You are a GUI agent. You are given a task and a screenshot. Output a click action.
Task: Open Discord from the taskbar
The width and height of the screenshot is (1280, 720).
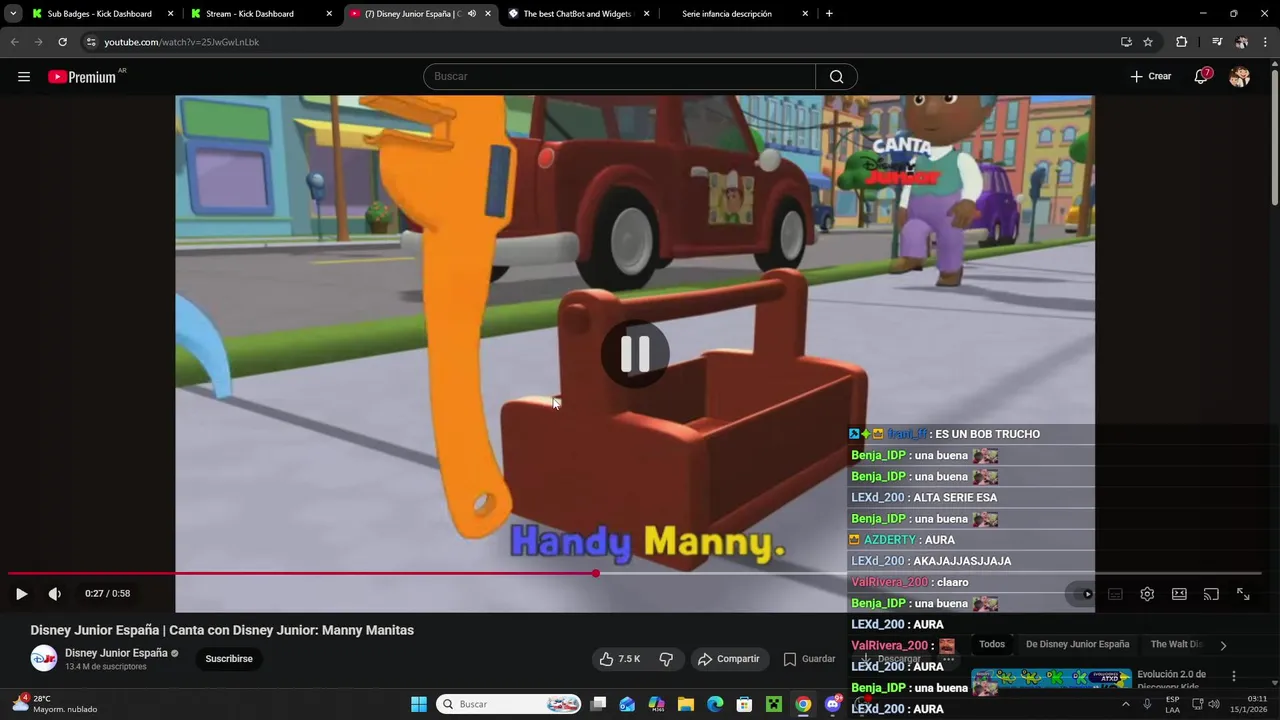[832, 704]
